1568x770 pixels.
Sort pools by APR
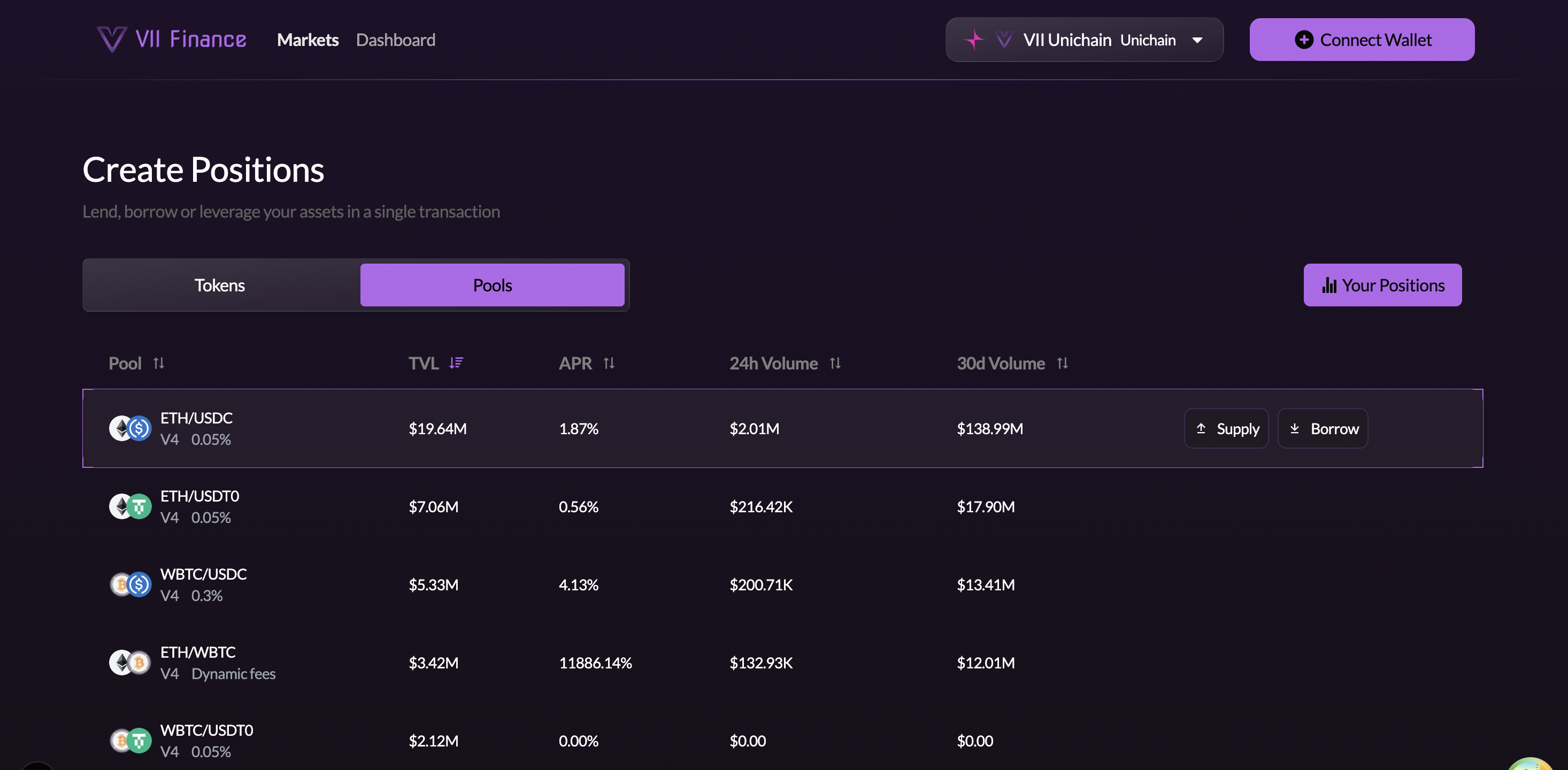point(609,364)
